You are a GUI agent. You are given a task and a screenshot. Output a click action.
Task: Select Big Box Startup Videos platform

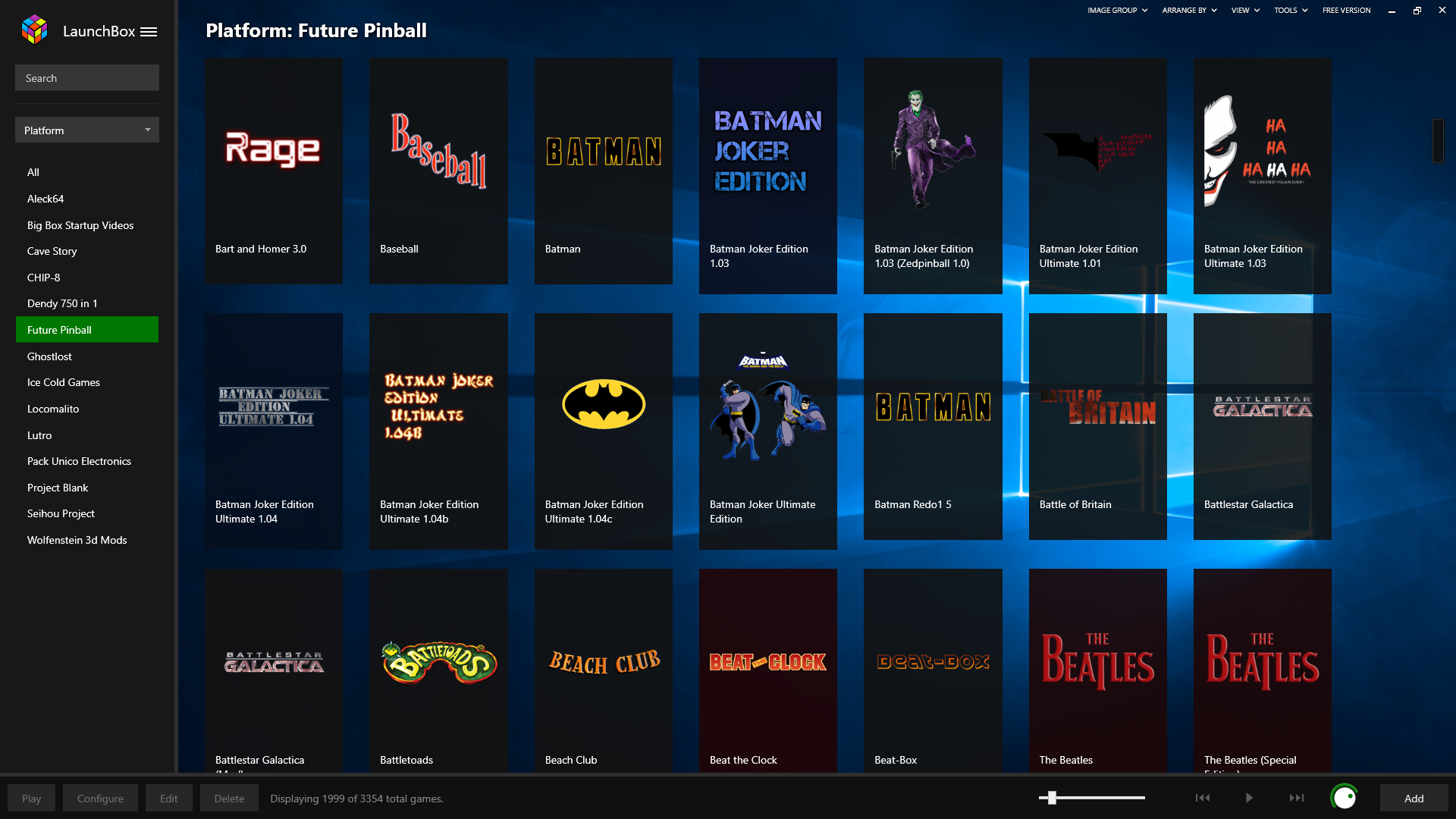[87, 225]
